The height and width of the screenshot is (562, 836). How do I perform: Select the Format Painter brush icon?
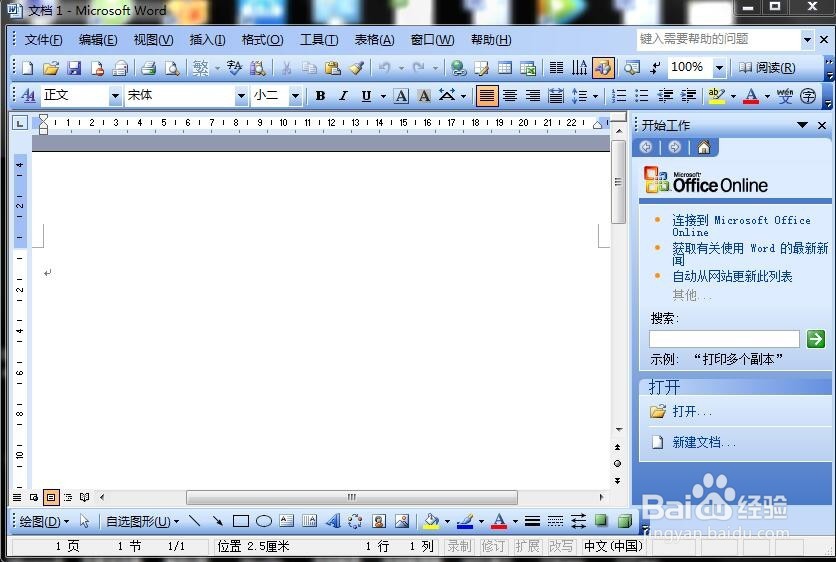[x=356, y=68]
